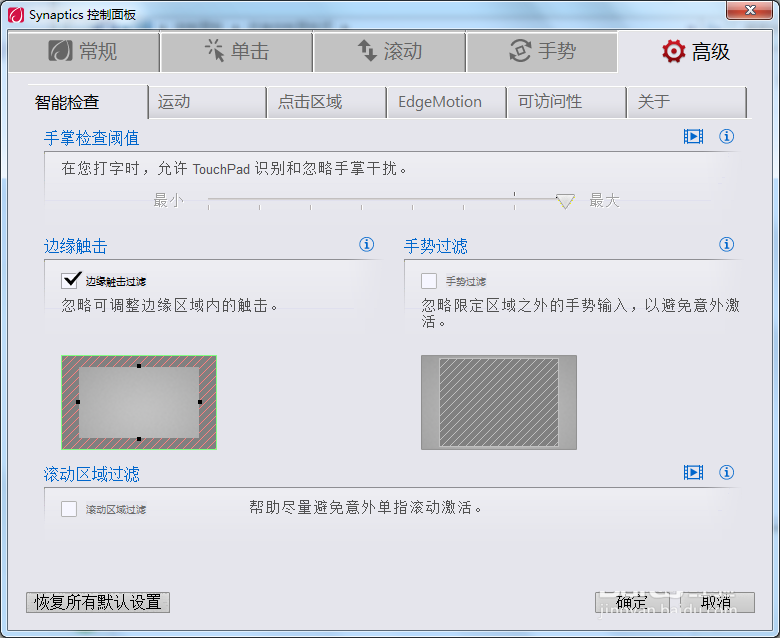The image size is (780, 638).
Task: Switch to the 运动 sub-tab
Action: (x=207, y=102)
